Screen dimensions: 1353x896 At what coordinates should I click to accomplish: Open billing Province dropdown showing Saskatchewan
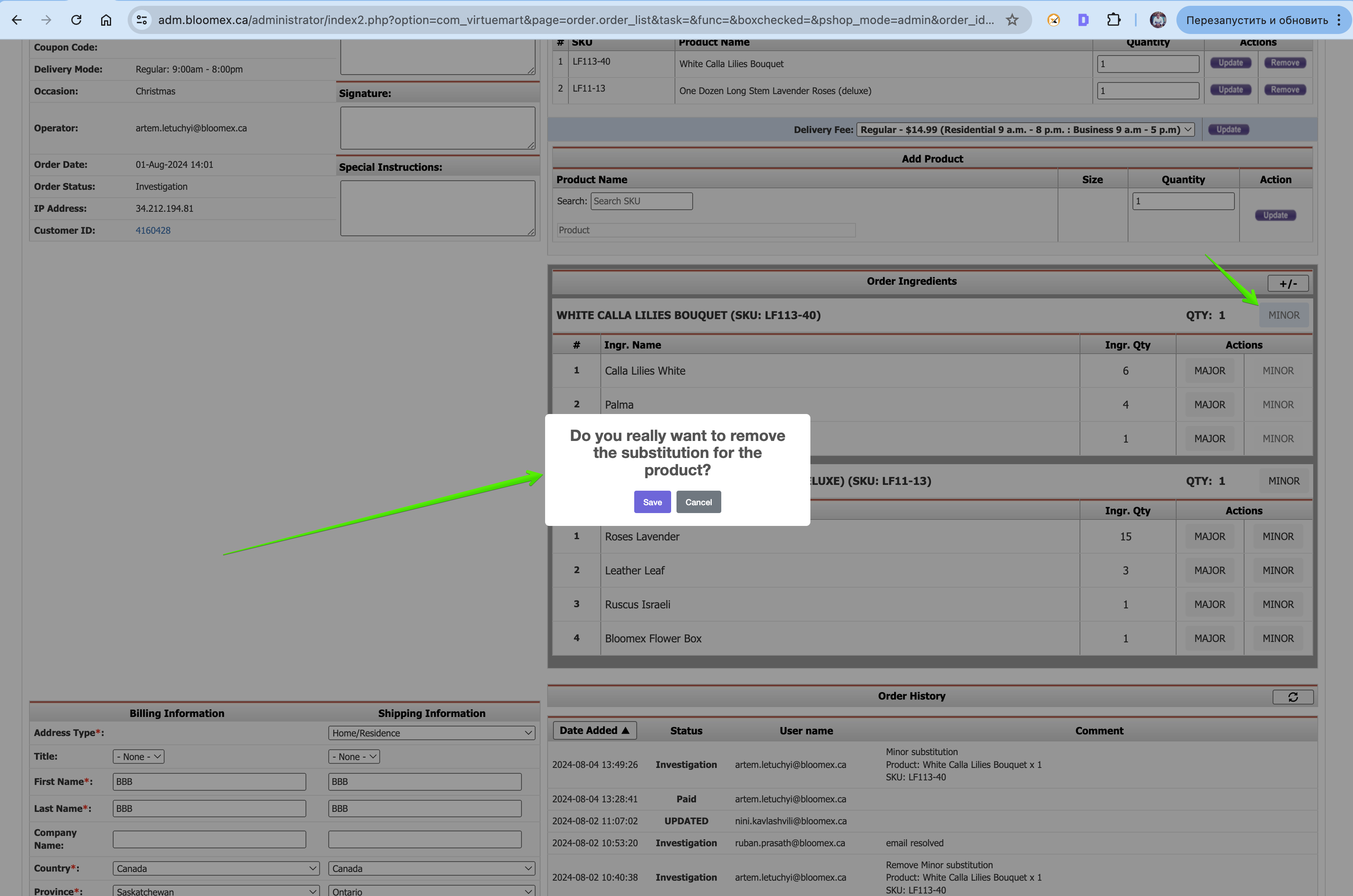coord(216,891)
